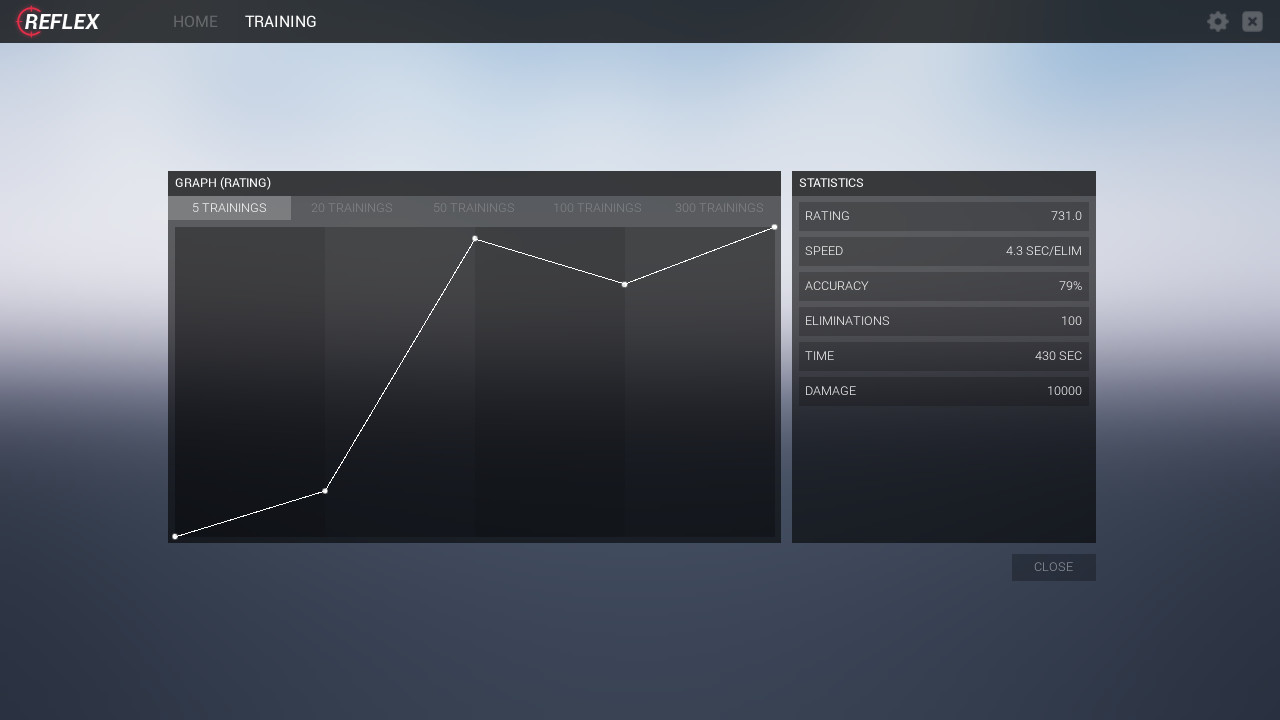Viewport: 1280px width, 720px height.
Task: Select the first data point of the rating graph
Action: click(x=176, y=536)
